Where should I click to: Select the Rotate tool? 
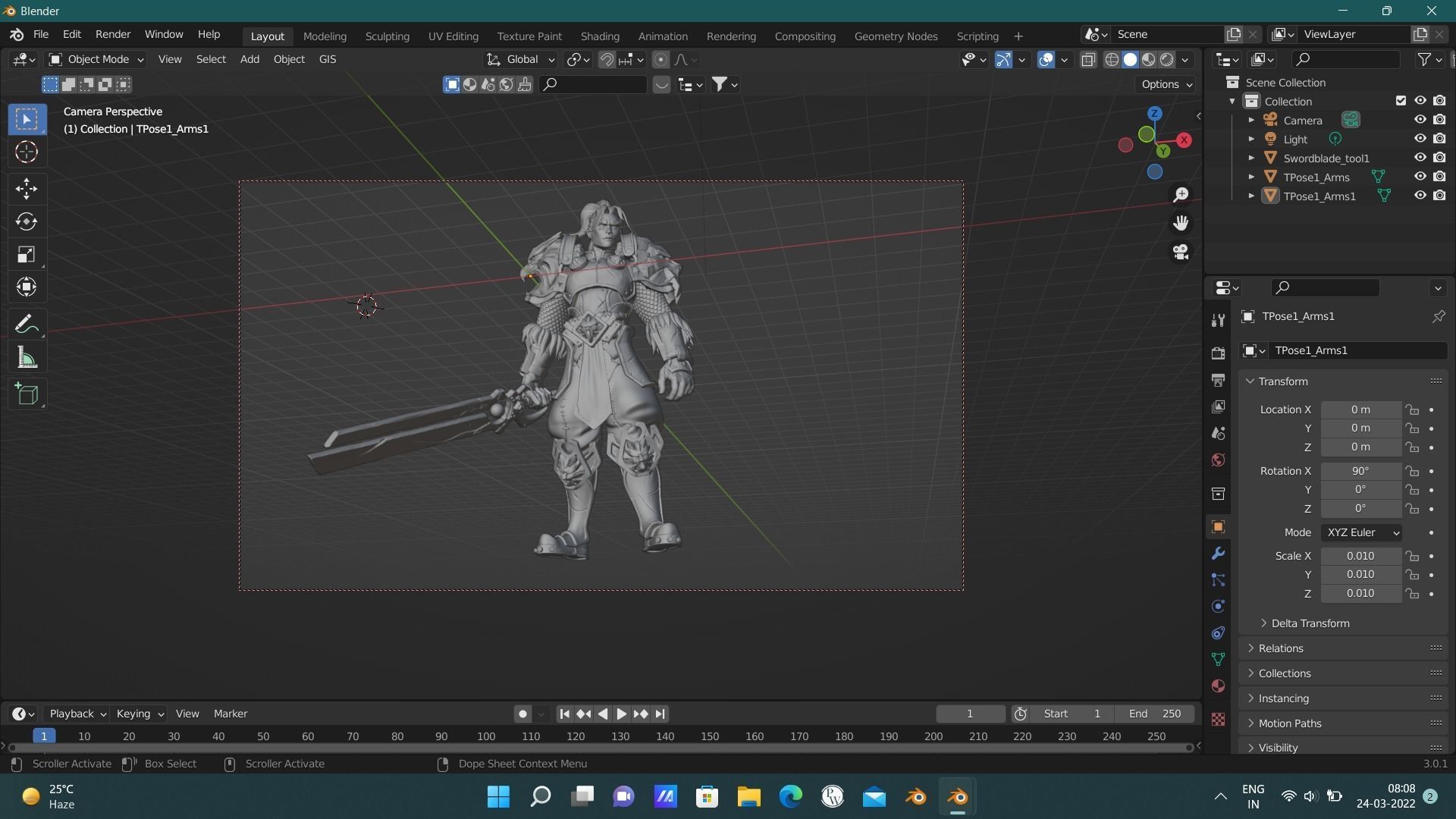(x=26, y=222)
